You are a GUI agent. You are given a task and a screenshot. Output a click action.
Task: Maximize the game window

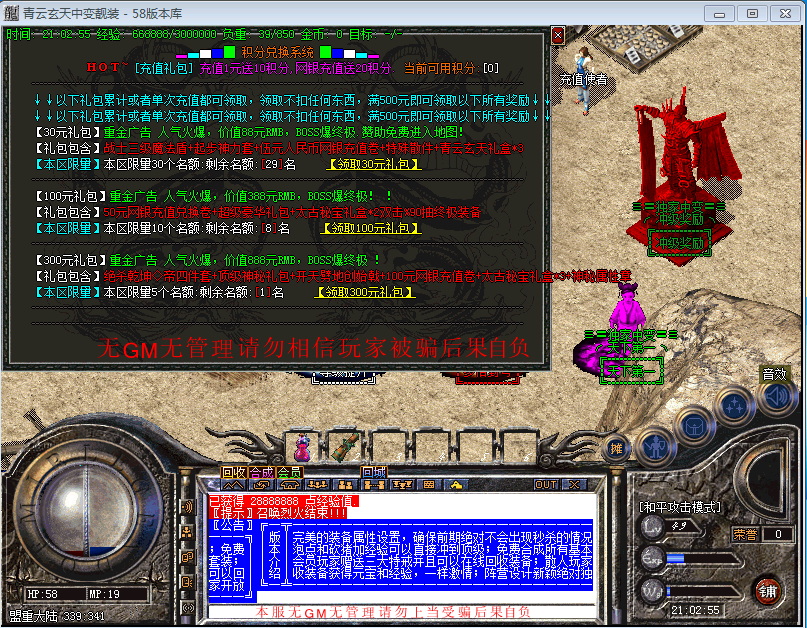pos(752,14)
